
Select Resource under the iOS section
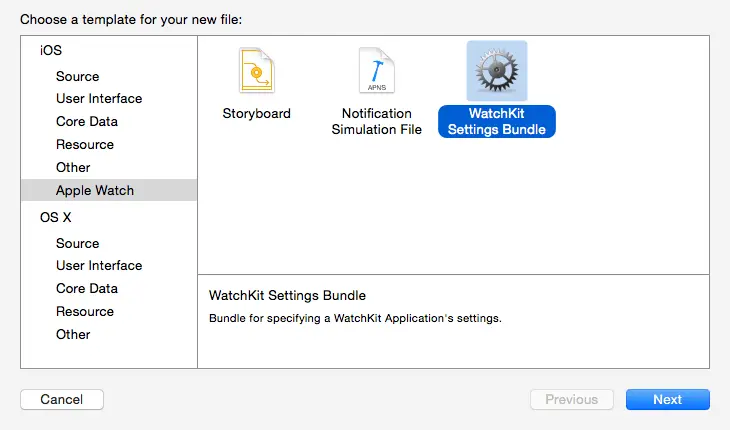(85, 145)
